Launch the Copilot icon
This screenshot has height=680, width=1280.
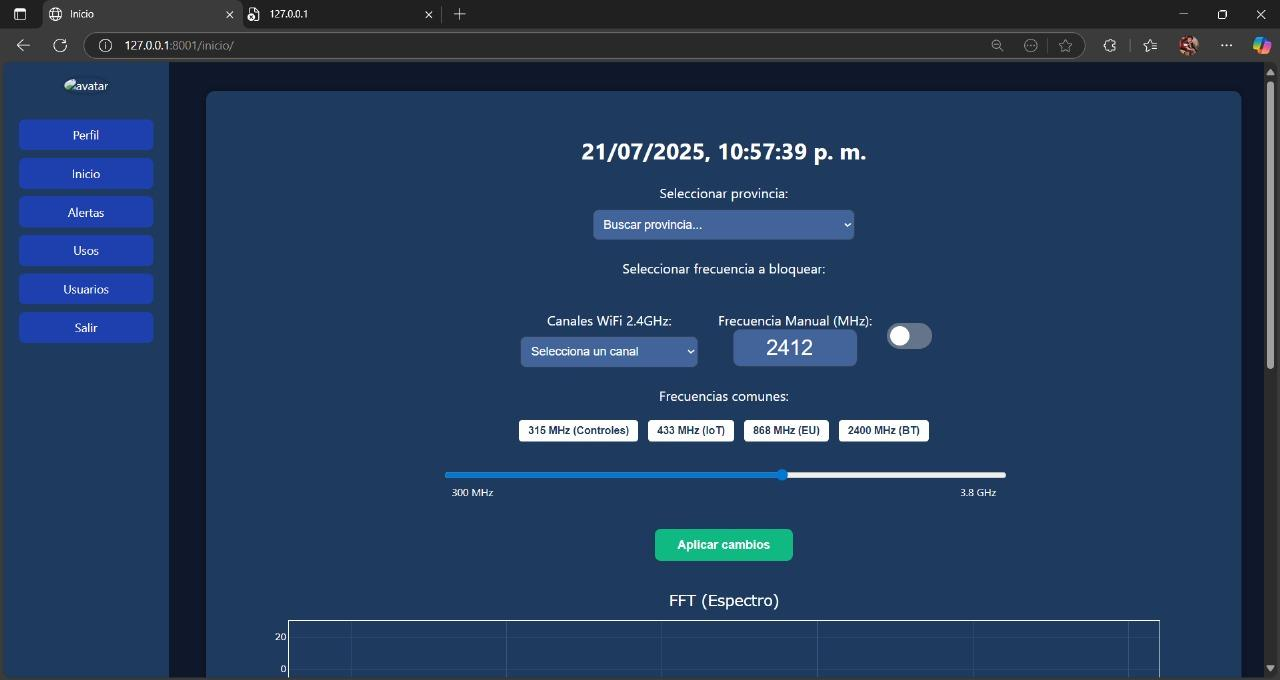click(1262, 45)
